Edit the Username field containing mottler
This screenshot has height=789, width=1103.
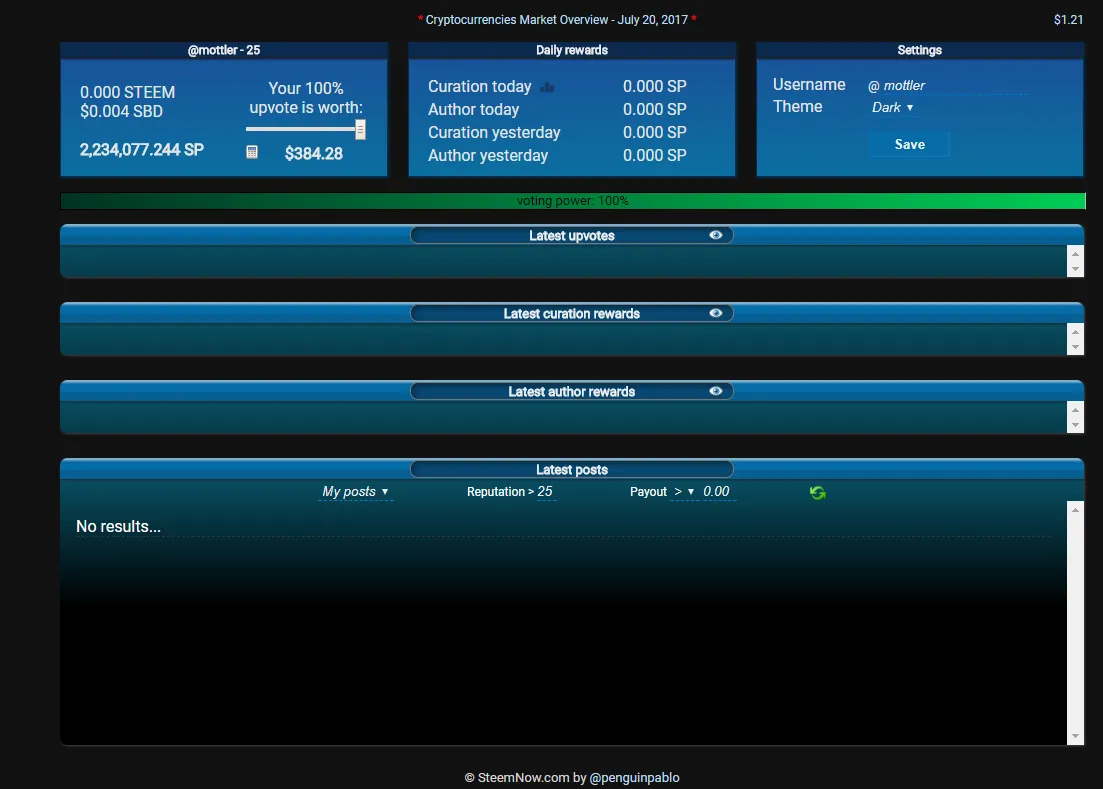(x=955, y=86)
